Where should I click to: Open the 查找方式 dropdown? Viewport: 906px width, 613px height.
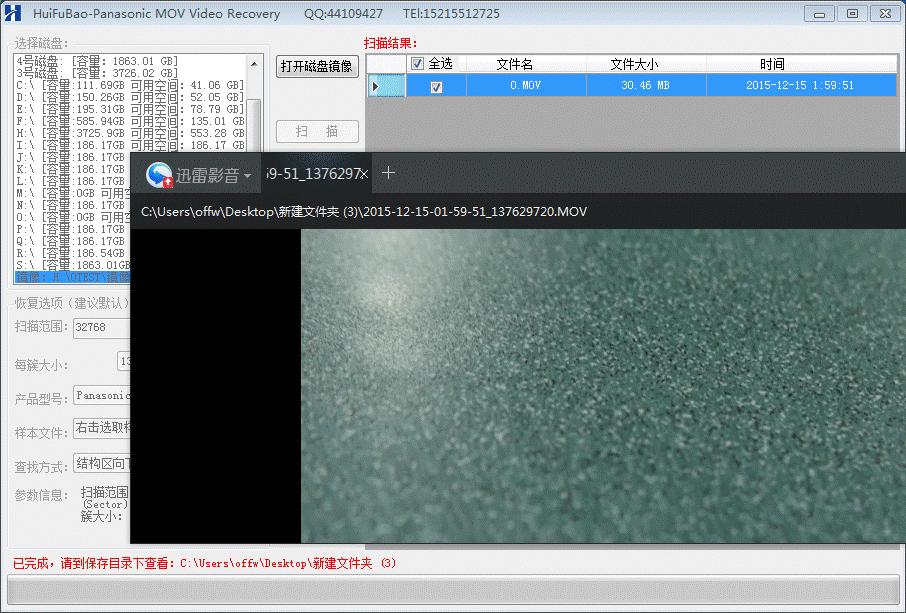click(x=102, y=463)
